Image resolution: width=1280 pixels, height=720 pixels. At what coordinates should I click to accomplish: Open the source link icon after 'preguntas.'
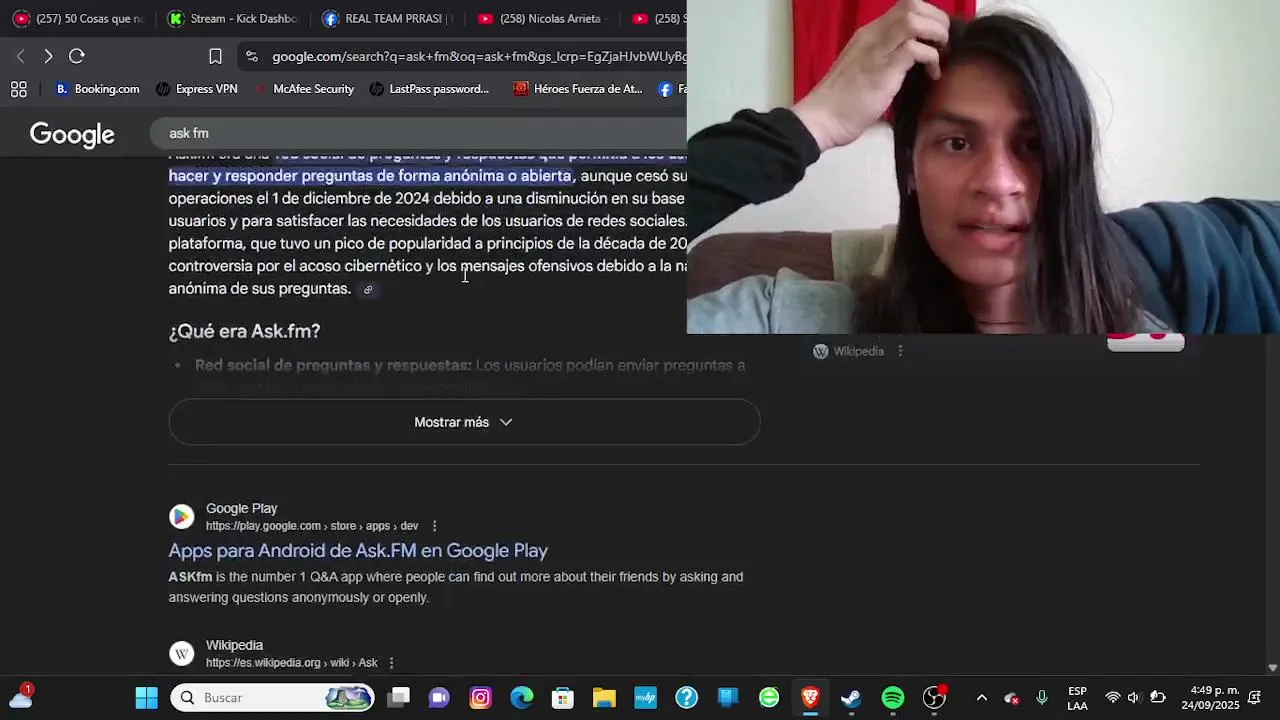click(368, 290)
